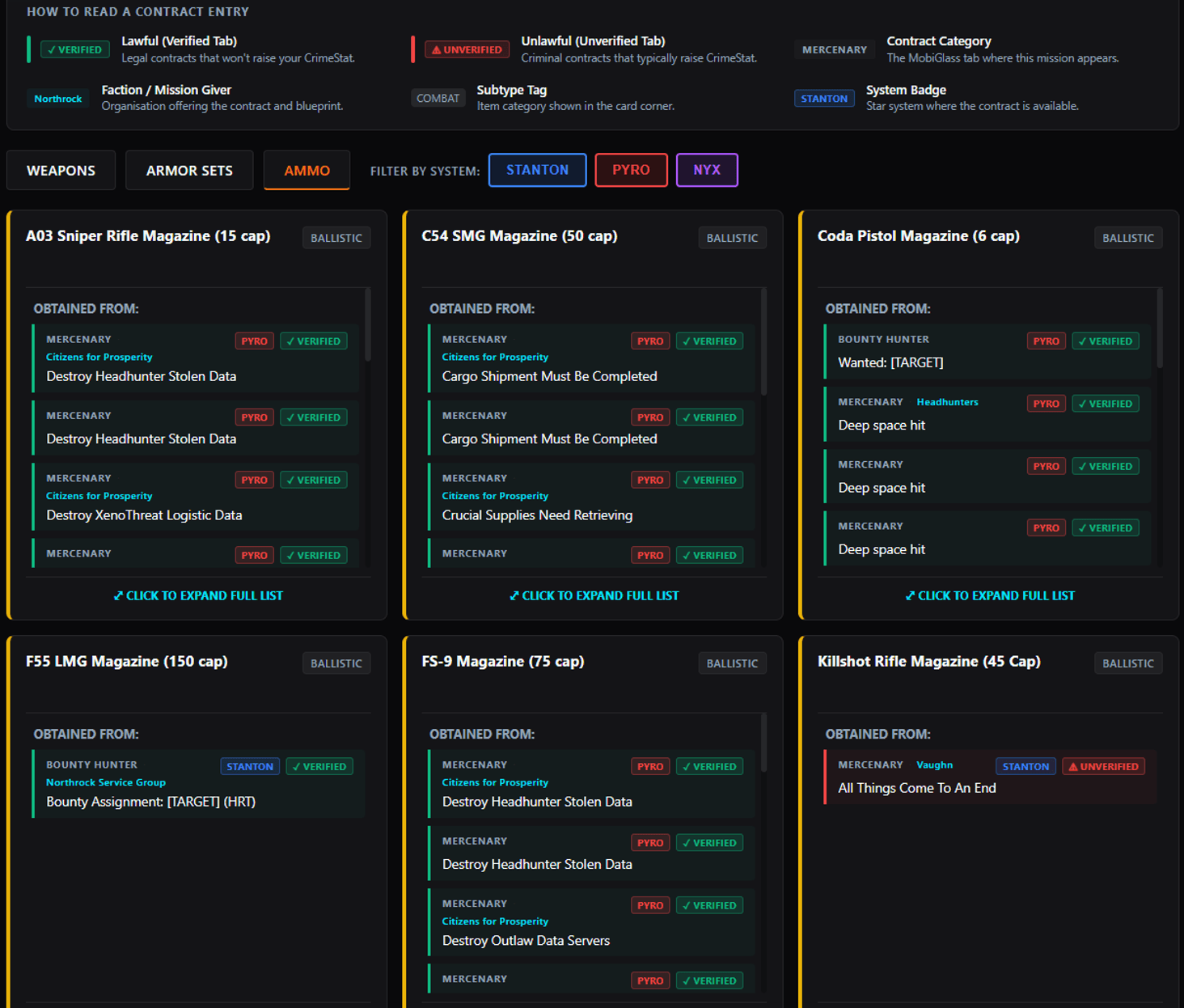This screenshot has width=1184, height=1008.
Task: Switch to the WEAPONS tab
Action: (x=61, y=170)
